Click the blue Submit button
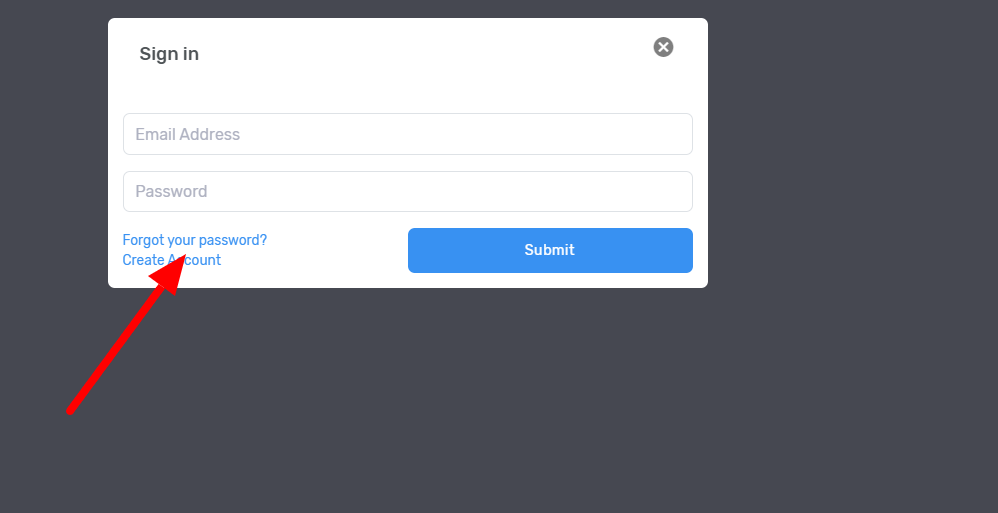Screen dimensions: 998x513 click(x=550, y=250)
